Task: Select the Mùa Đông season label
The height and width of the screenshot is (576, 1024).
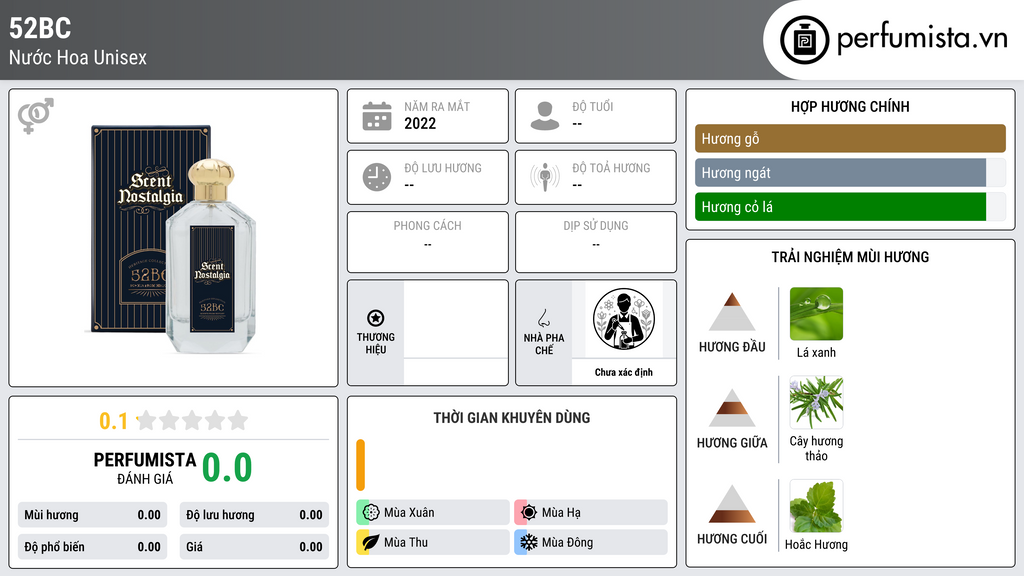Action: point(568,542)
